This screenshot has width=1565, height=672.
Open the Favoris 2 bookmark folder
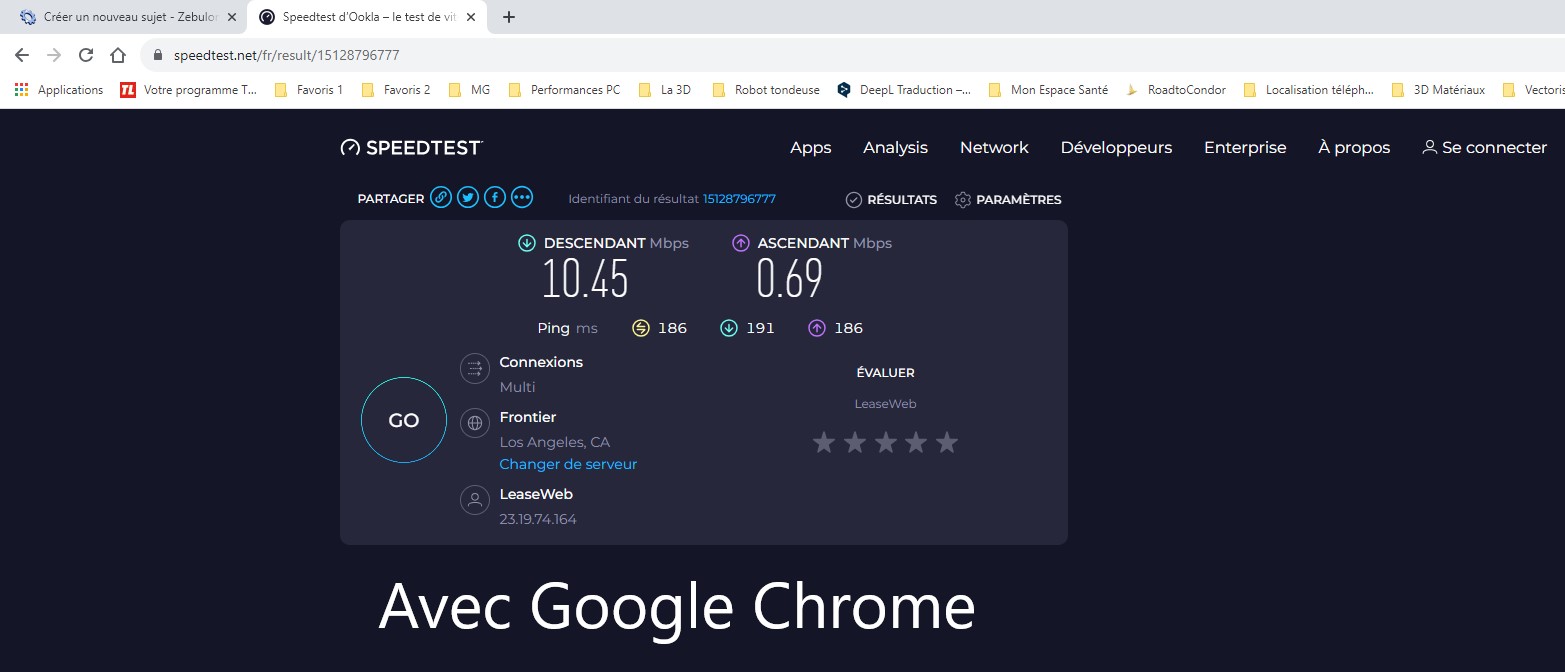395,90
